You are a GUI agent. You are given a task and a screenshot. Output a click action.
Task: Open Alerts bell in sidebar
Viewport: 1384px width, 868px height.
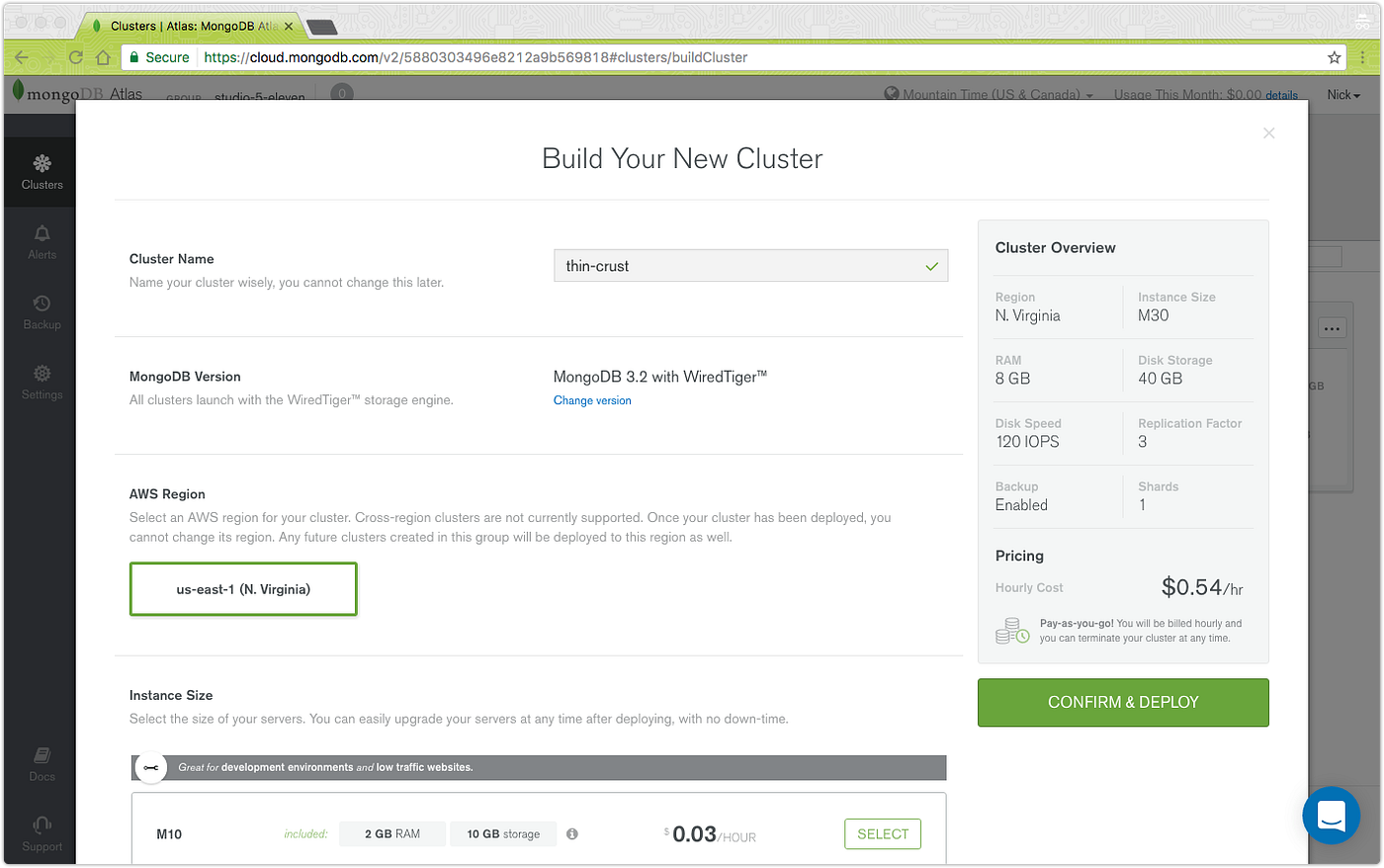[x=42, y=242]
